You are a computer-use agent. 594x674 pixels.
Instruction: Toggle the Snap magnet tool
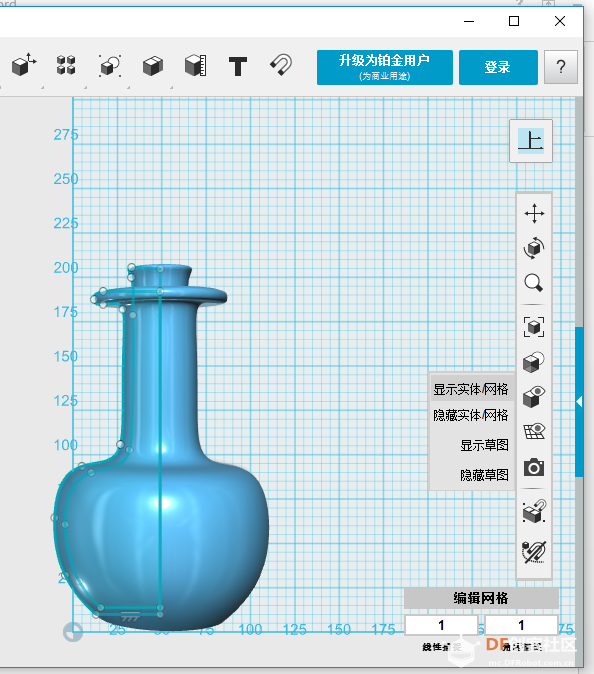(x=281, y=65)
